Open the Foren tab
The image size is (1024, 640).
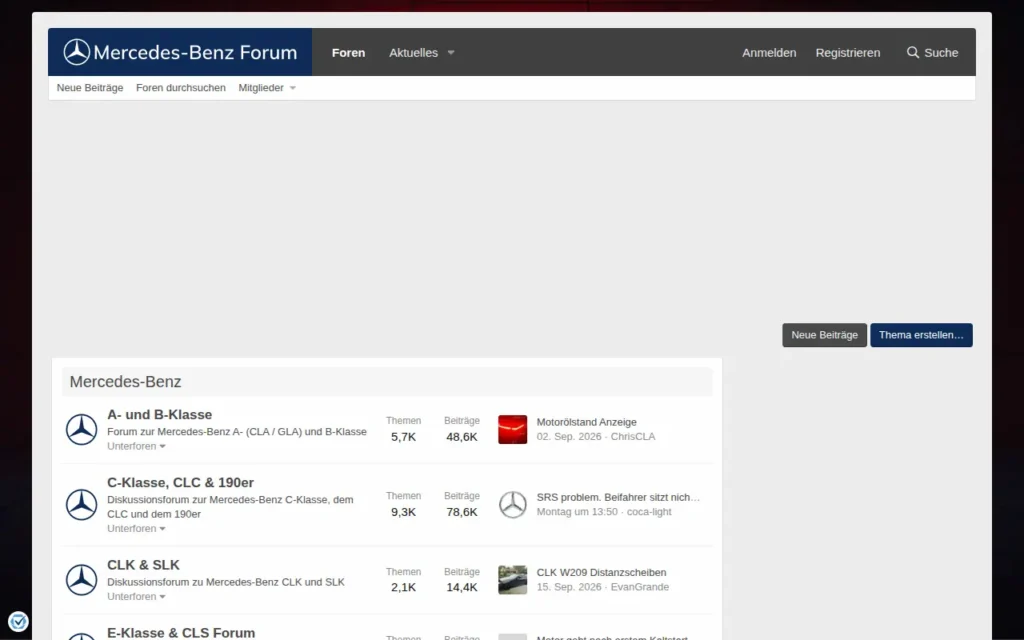[348, 53]
